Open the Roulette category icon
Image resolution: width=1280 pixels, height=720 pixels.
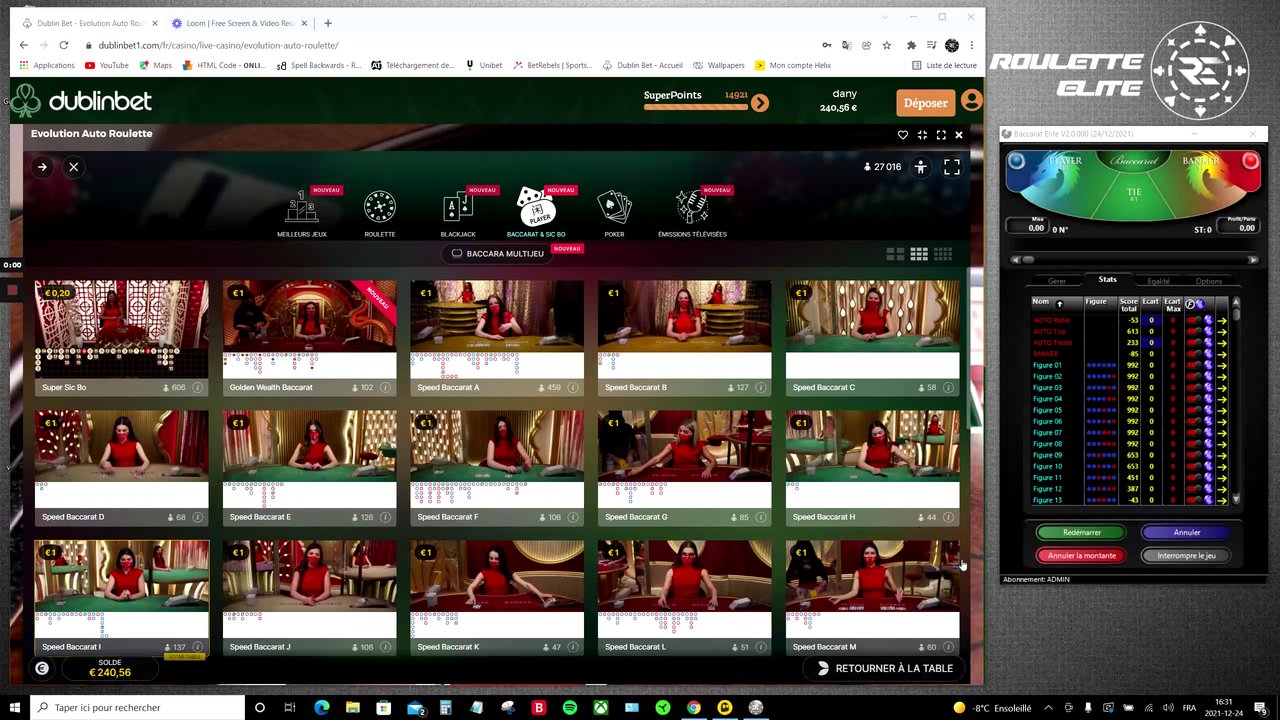(x=380, y=207)
